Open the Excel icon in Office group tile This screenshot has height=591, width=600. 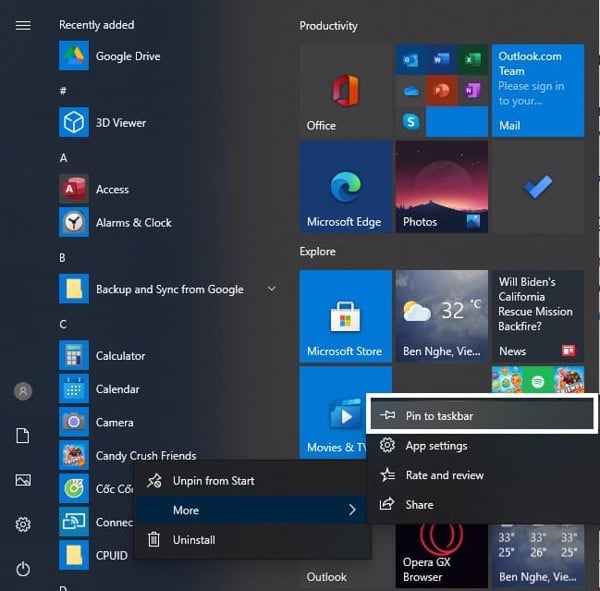(473, 60)
